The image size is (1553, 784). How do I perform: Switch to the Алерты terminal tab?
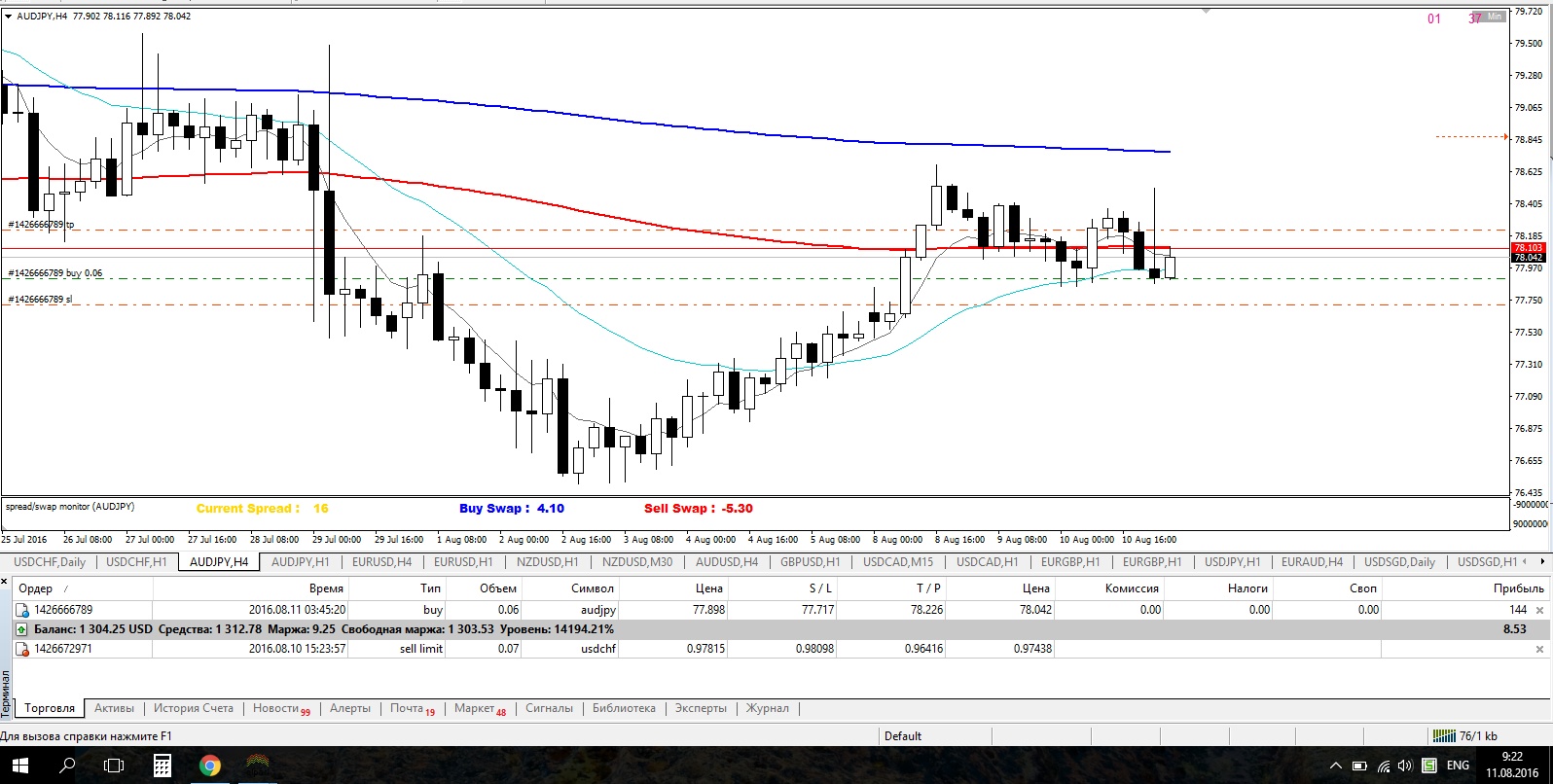349,708
